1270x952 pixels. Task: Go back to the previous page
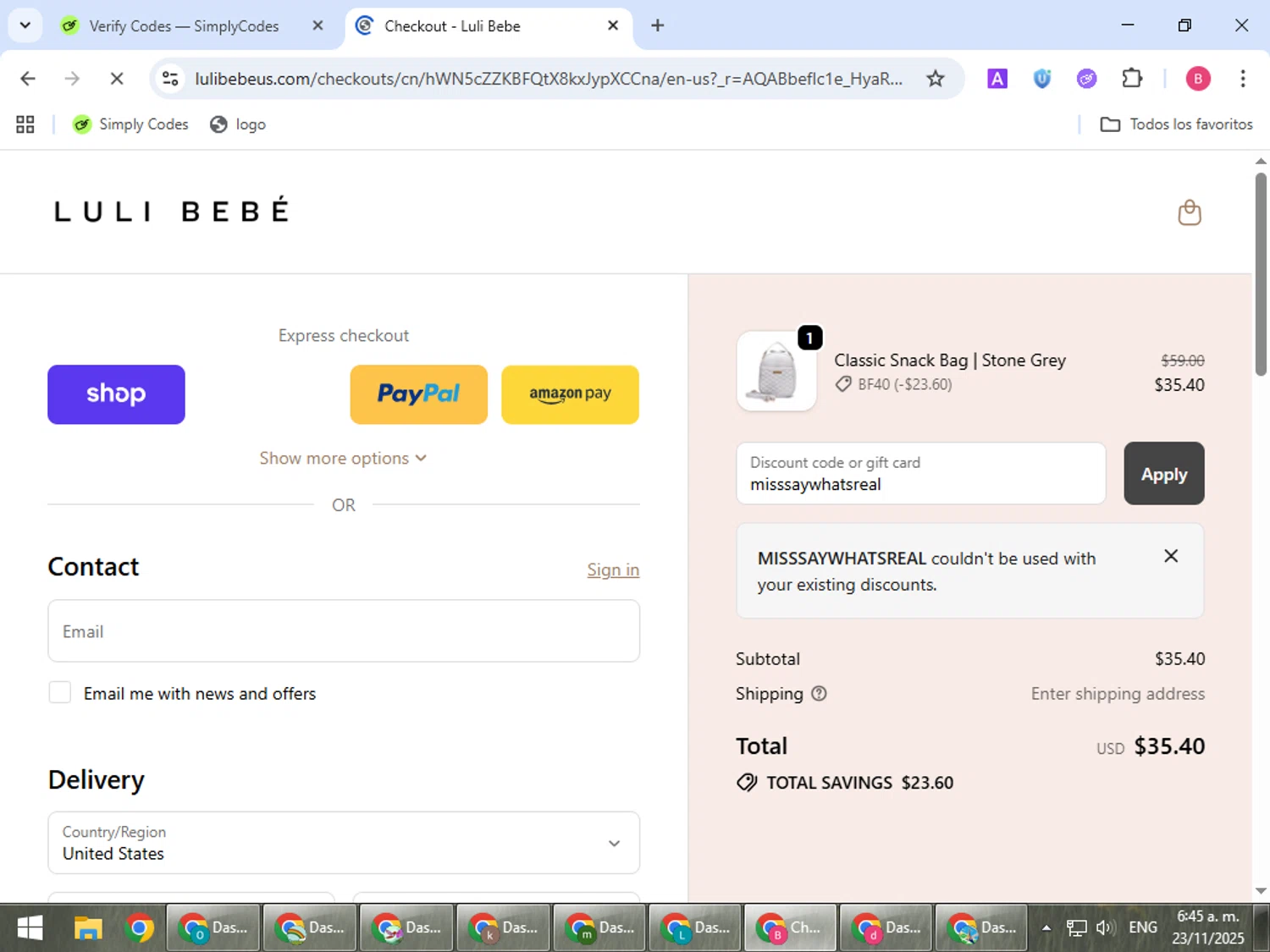(28, 79)
